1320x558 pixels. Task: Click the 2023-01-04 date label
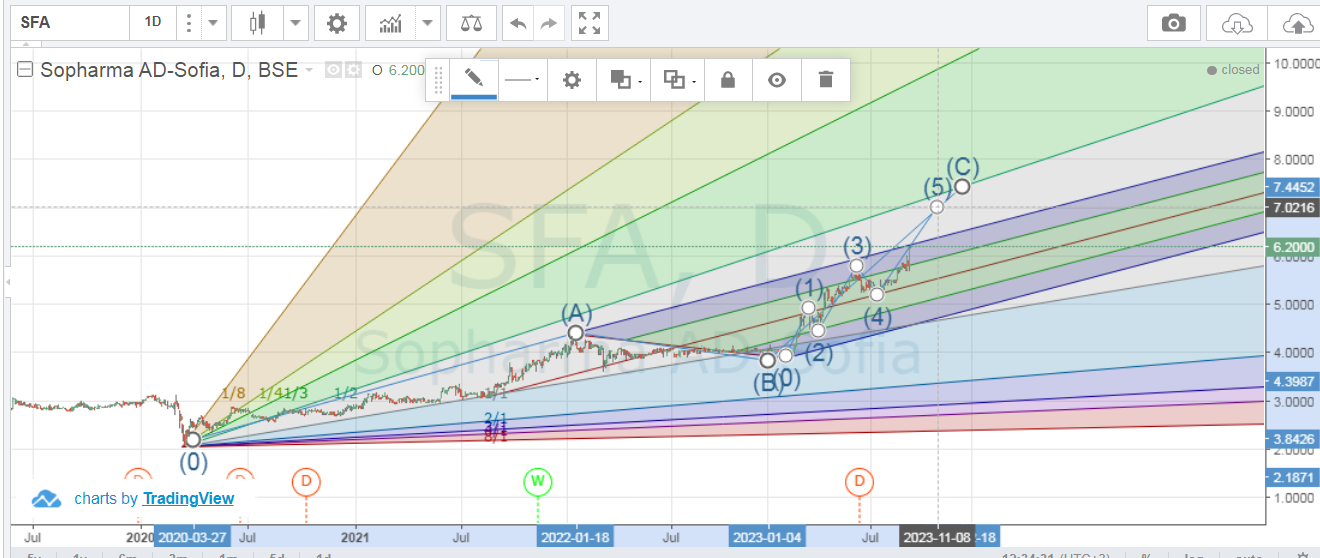point(768,537)
